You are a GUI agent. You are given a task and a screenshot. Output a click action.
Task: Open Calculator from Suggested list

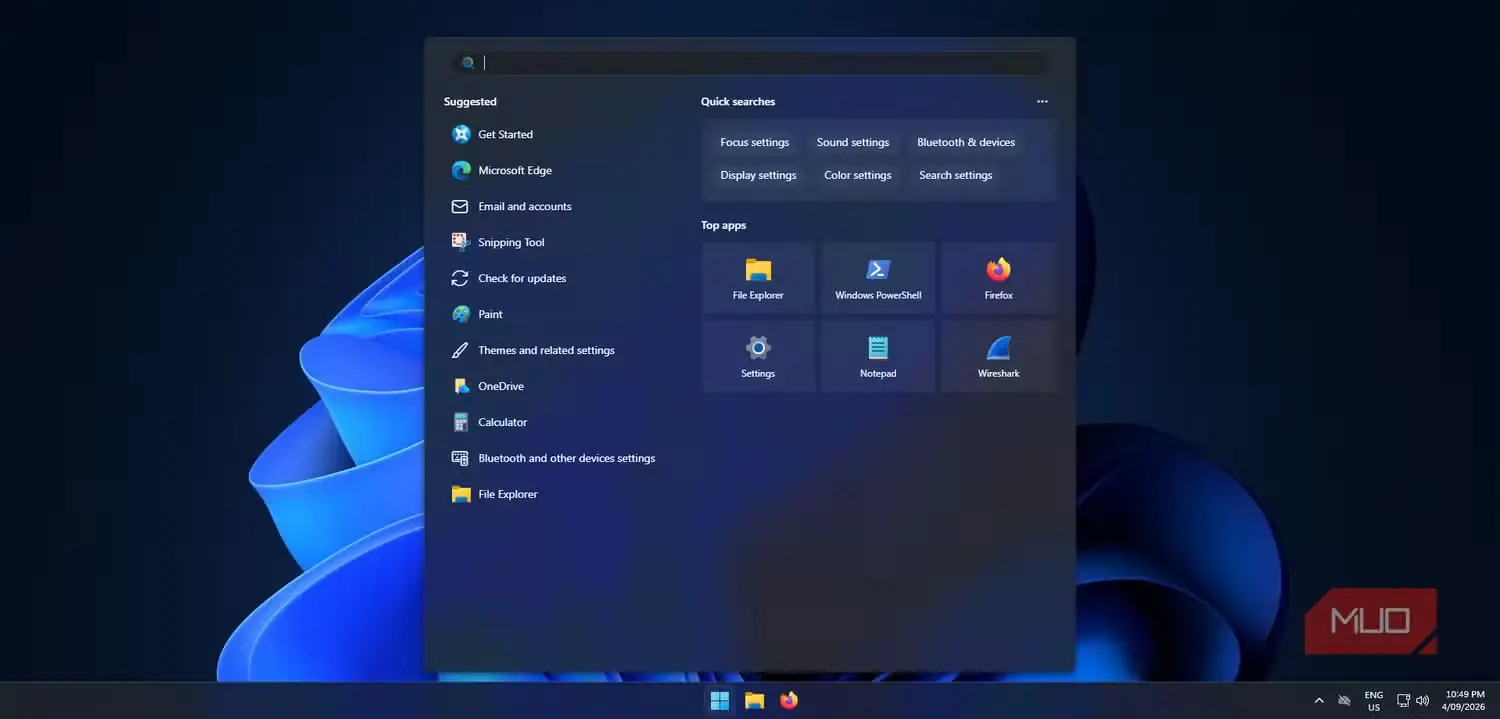tap(489, 422)
